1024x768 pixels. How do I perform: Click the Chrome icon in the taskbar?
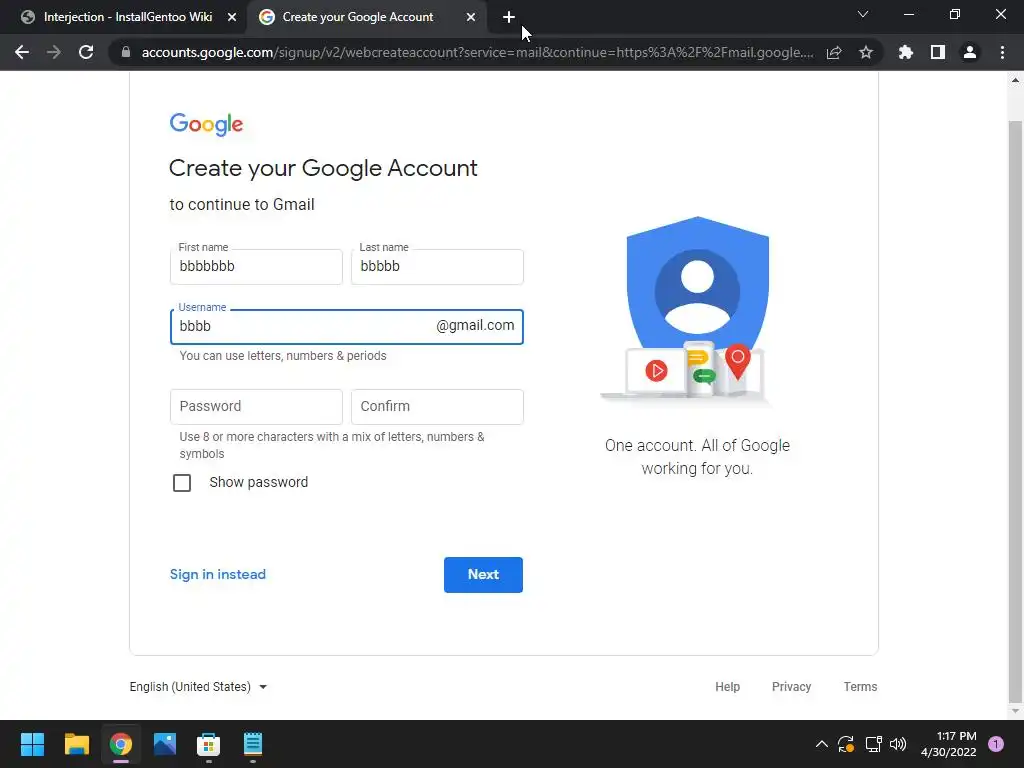(x=121, y=744)
